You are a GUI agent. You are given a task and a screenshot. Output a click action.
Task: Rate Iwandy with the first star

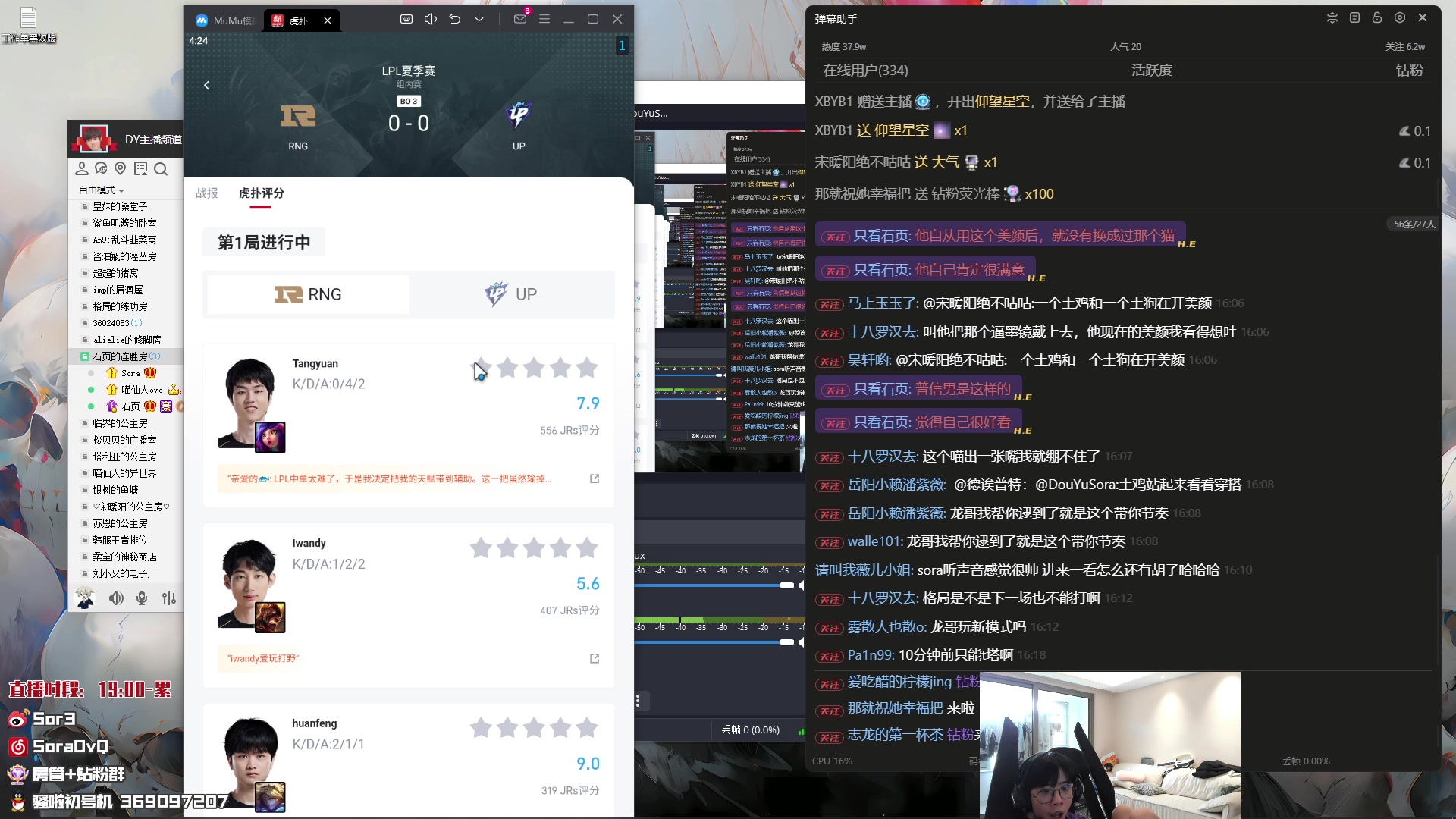point(481,548)
